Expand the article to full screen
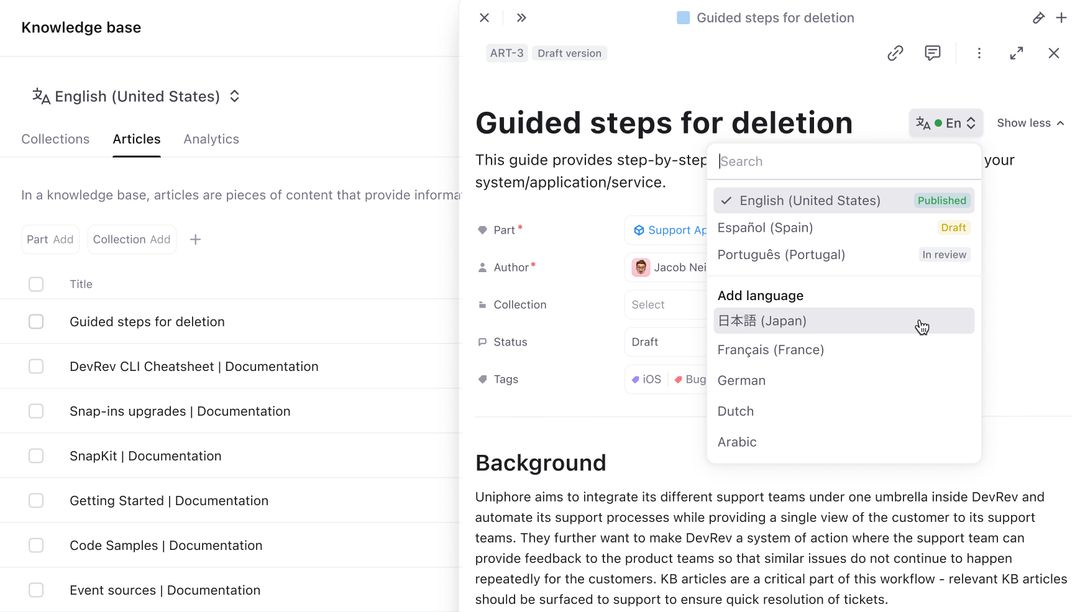This screenshot has width=1080, height=612. (1016, 52)
